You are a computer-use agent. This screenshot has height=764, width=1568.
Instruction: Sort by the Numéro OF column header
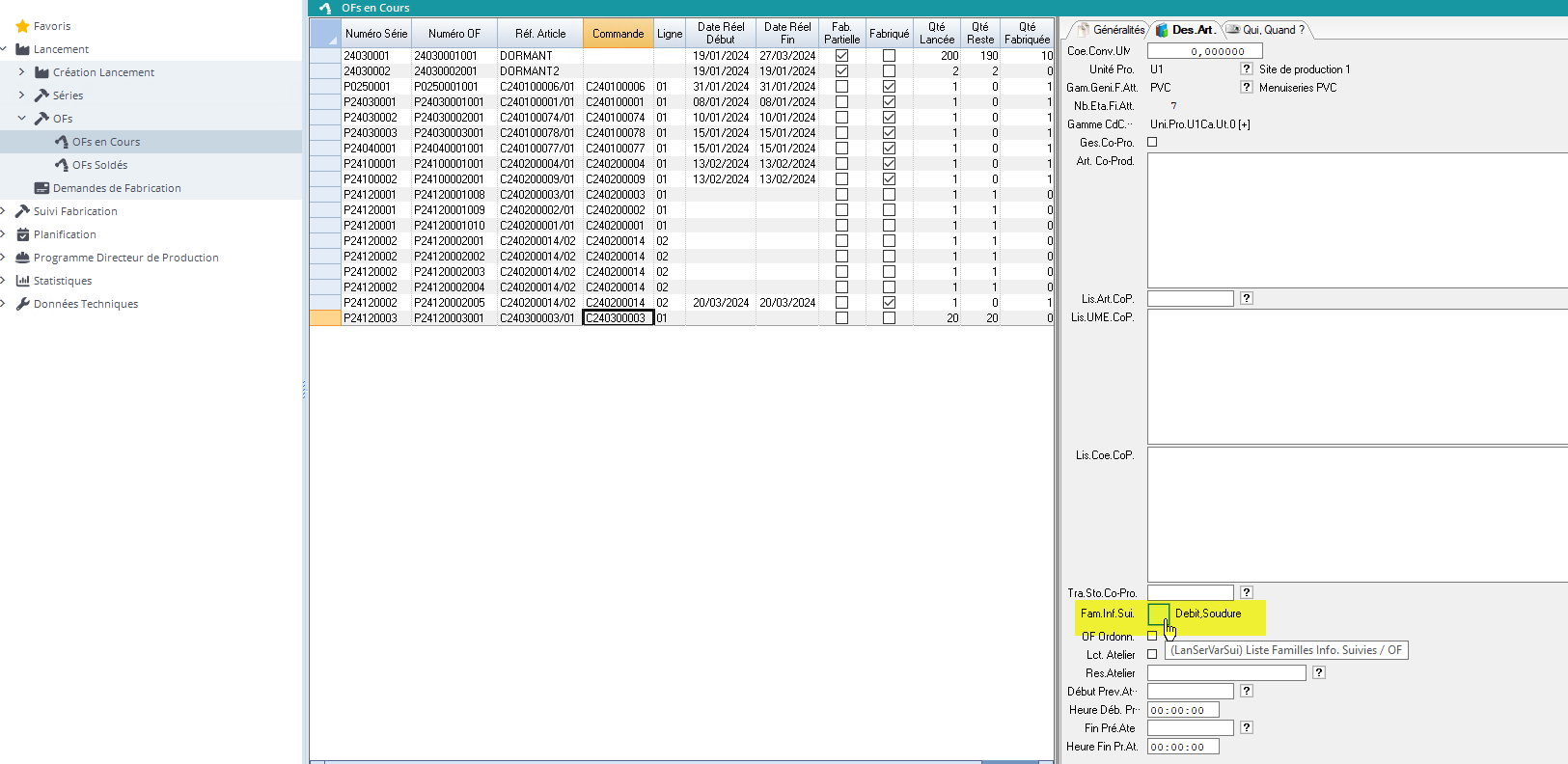[x=454, y=34]
